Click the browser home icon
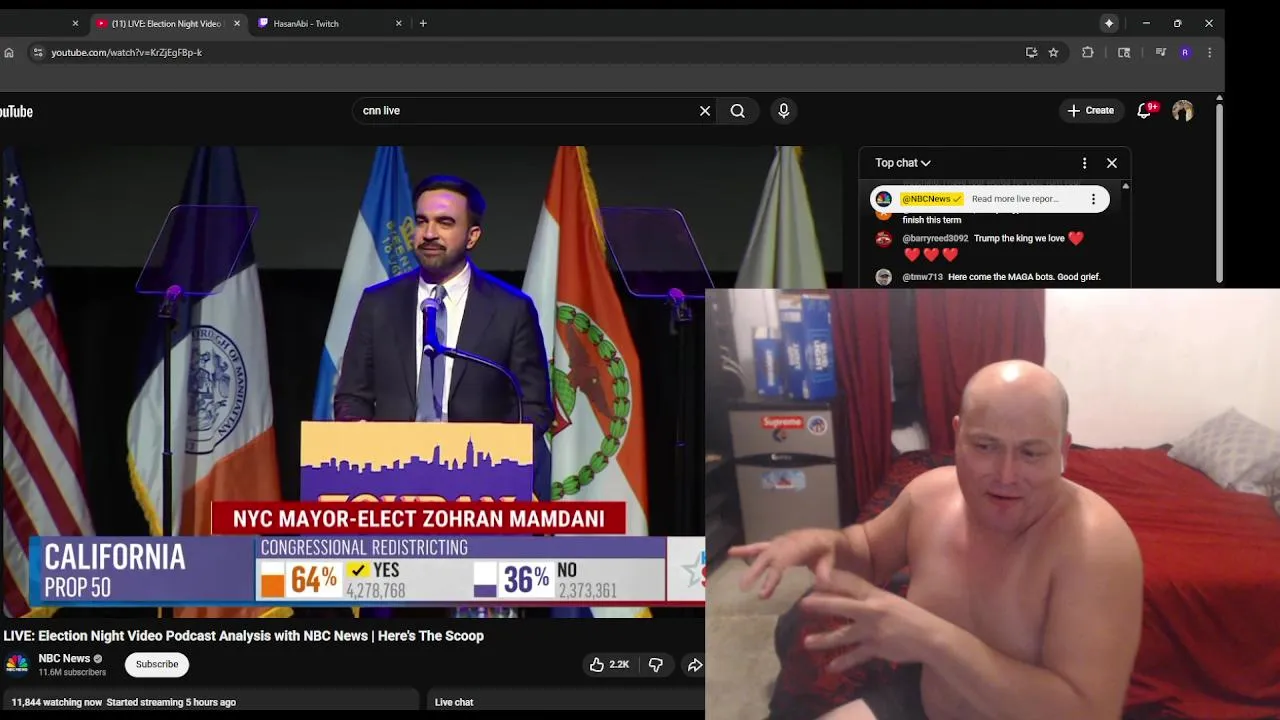The image size is (1280, 720). coord(9,52)
